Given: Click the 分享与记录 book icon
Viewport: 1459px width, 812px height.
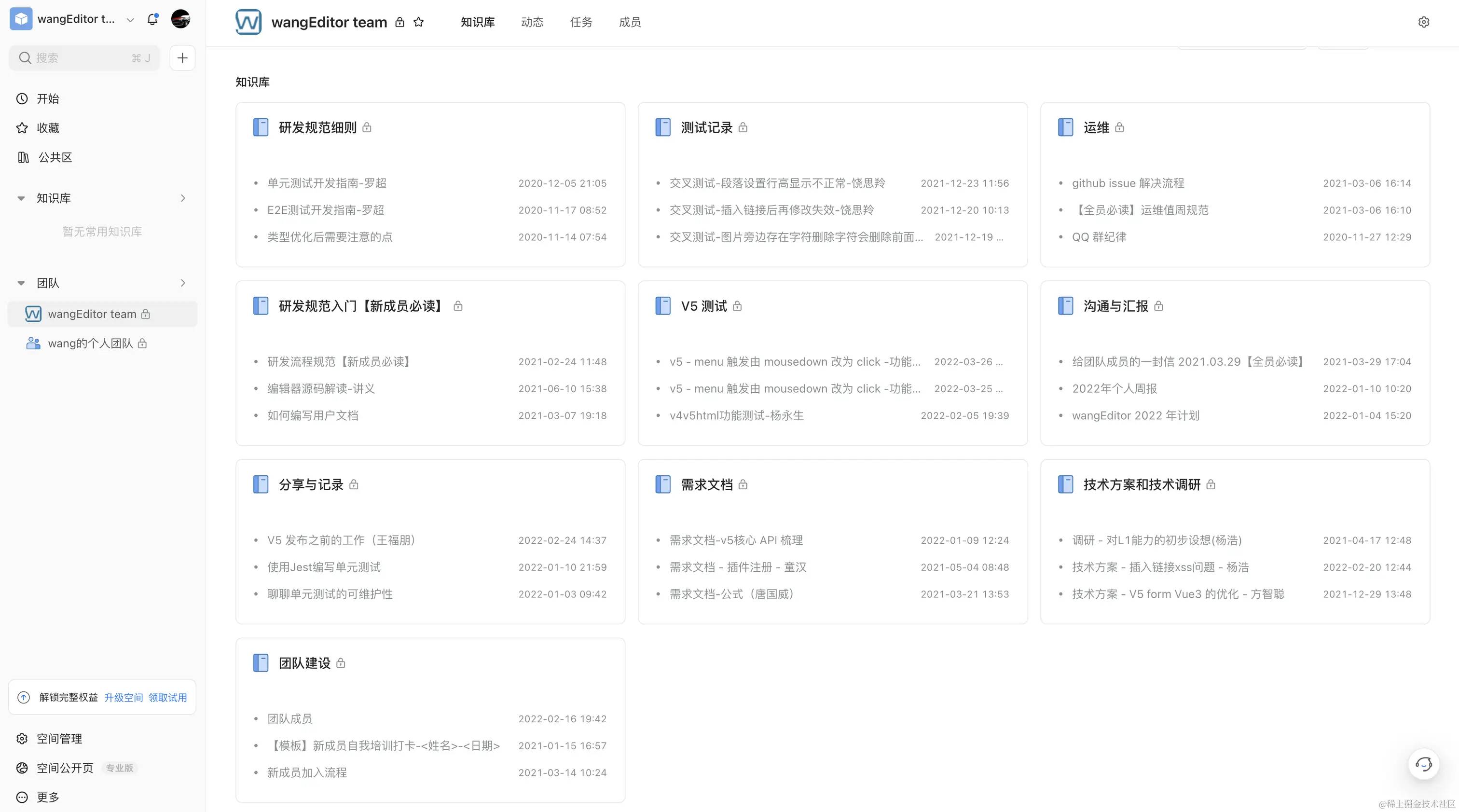Looking at the screenshot, I should (261, 484).
